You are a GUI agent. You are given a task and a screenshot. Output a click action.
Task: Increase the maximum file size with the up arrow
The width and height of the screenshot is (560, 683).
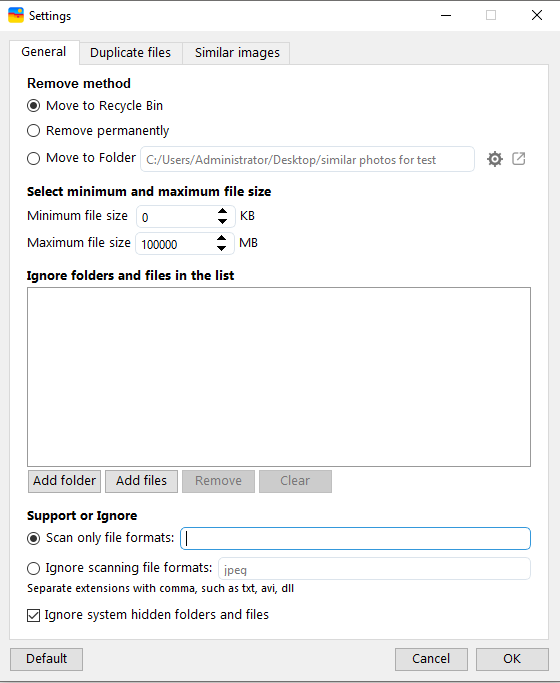pyautogui.click(x=221, y=238)
